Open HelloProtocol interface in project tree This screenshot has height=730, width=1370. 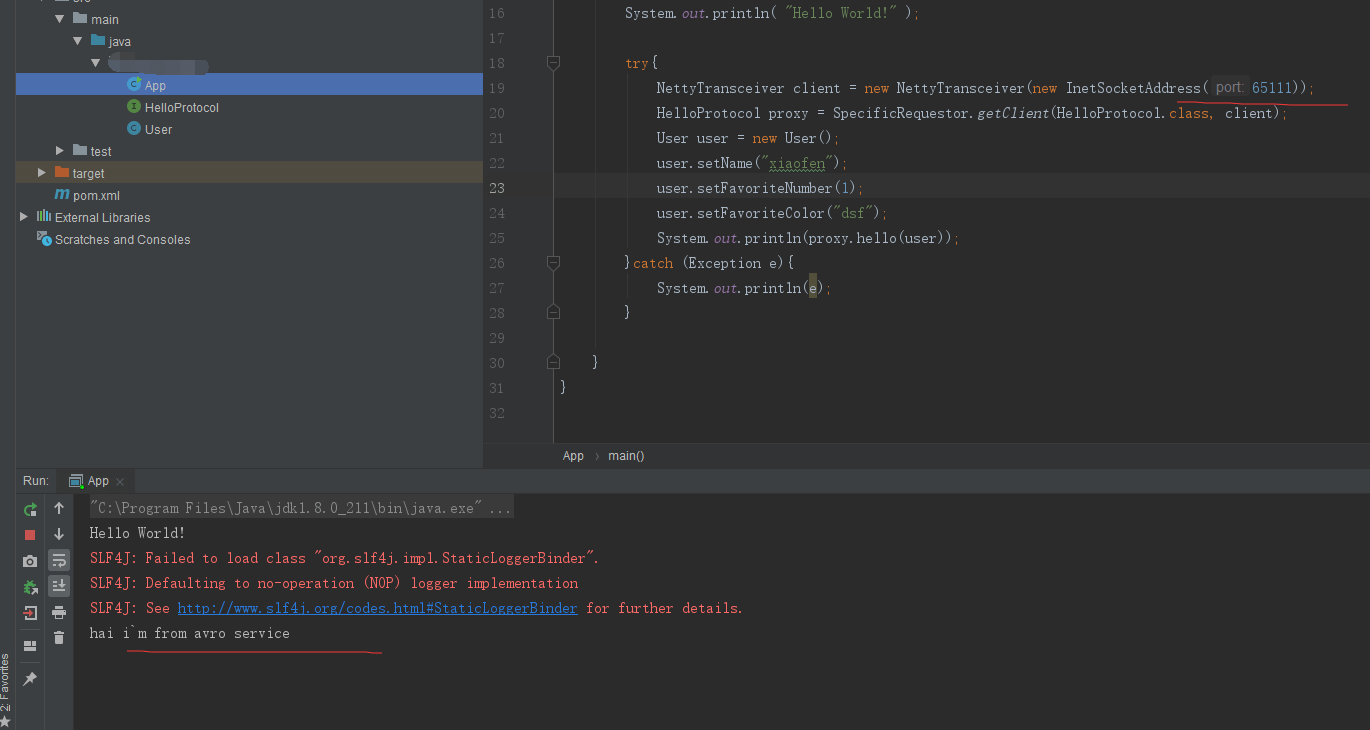[x=181, y=107]
